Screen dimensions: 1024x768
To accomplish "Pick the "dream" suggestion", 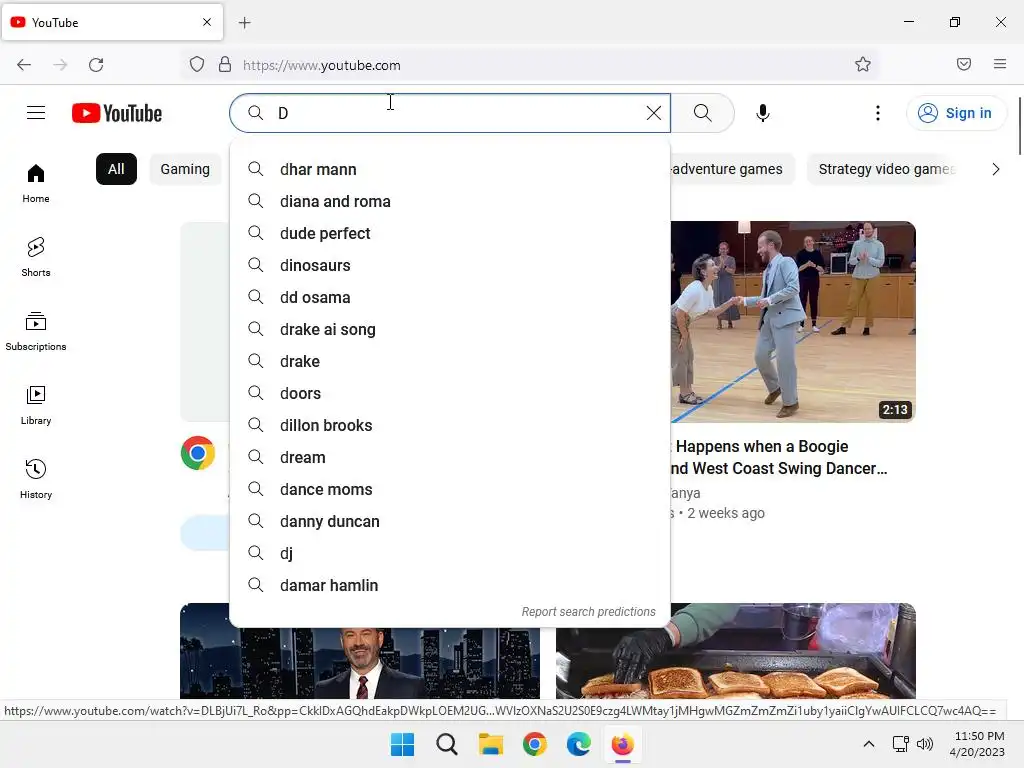I will tap(450, 457).
